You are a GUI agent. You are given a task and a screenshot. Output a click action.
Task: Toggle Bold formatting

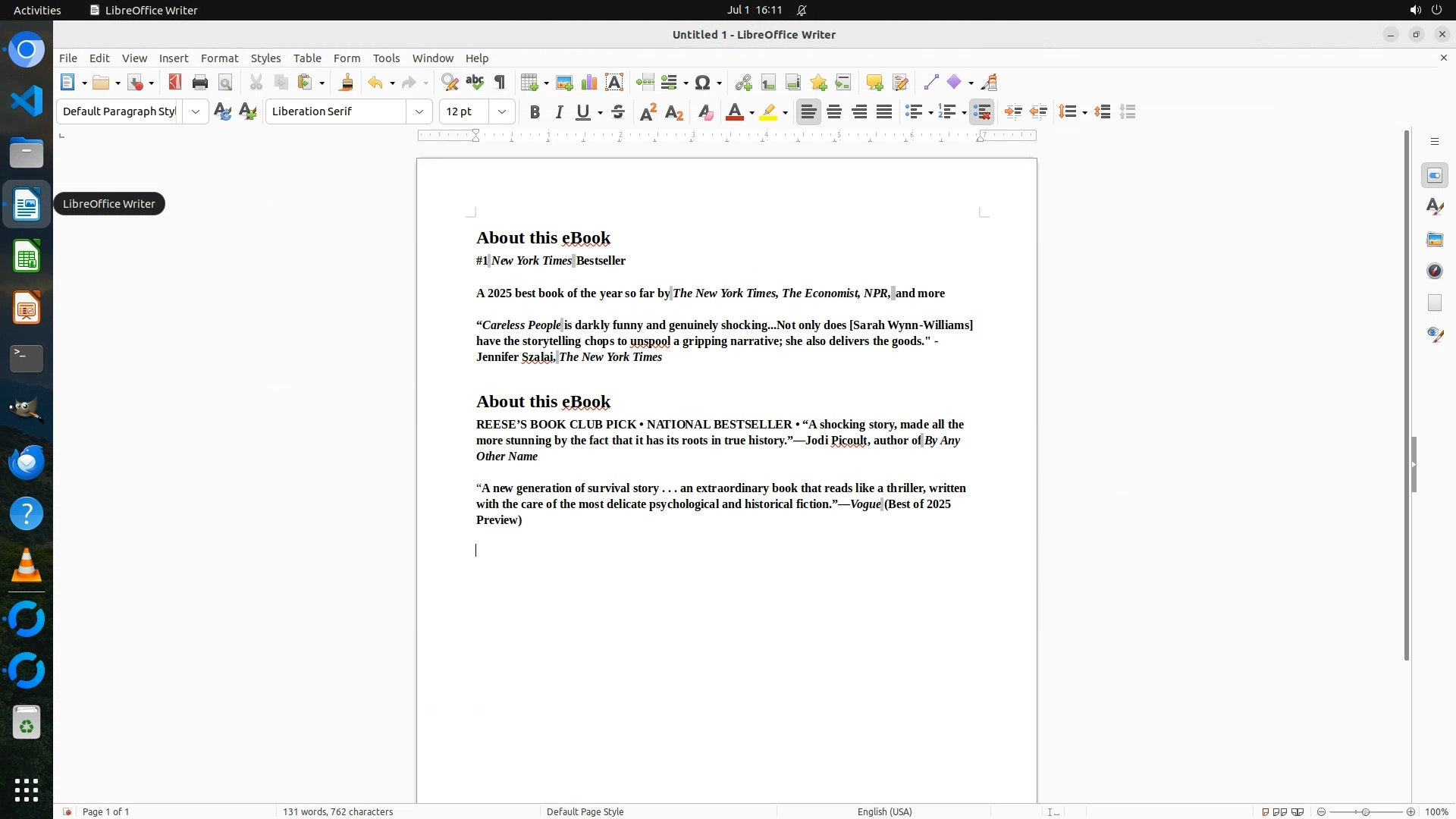point(535,112)
